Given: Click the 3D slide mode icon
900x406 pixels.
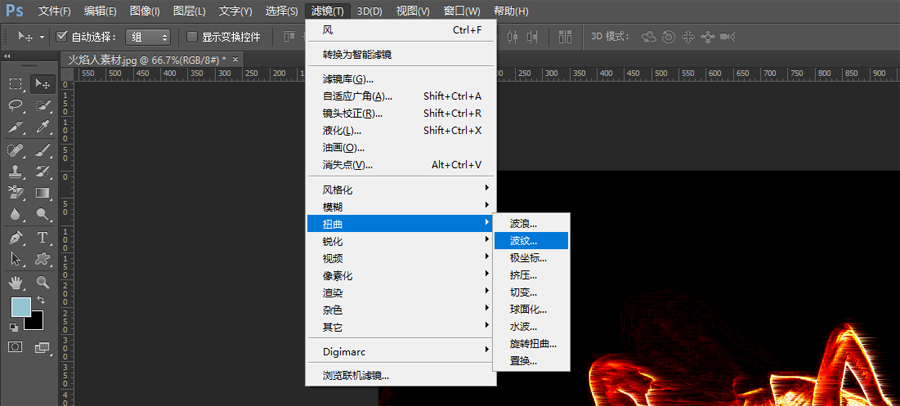Looking at the screenshot, I should 707,37.
